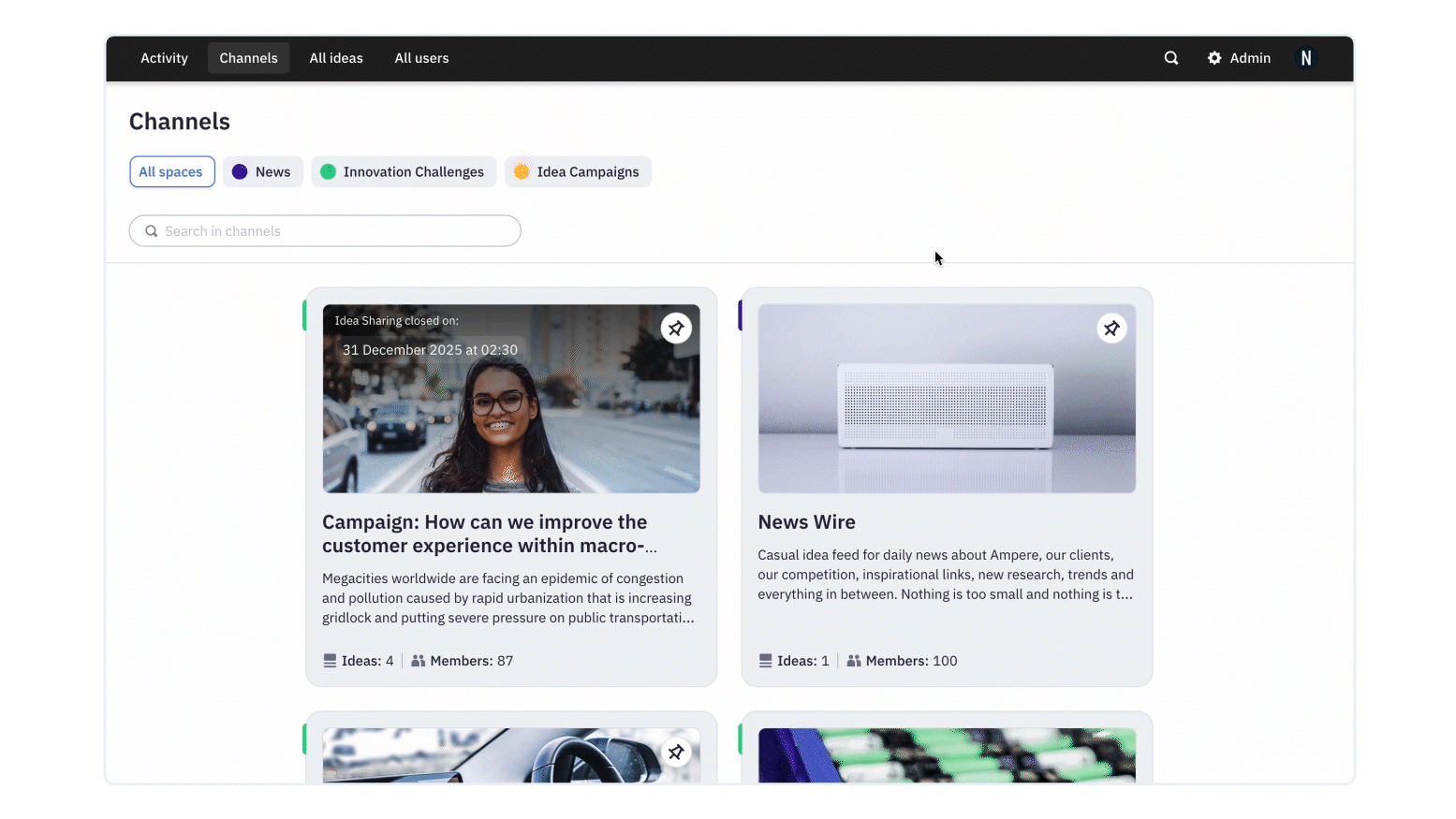
Task: Toggle pin on the steering wheel channel card
Action: coord(676,753)
